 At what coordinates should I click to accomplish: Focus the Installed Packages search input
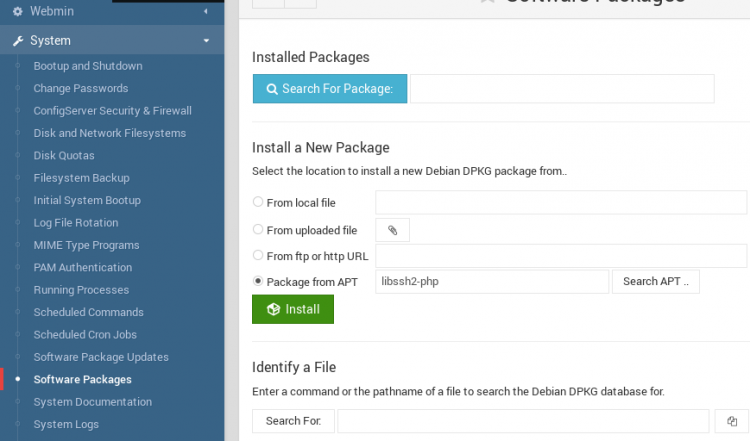tap(562, 89)
